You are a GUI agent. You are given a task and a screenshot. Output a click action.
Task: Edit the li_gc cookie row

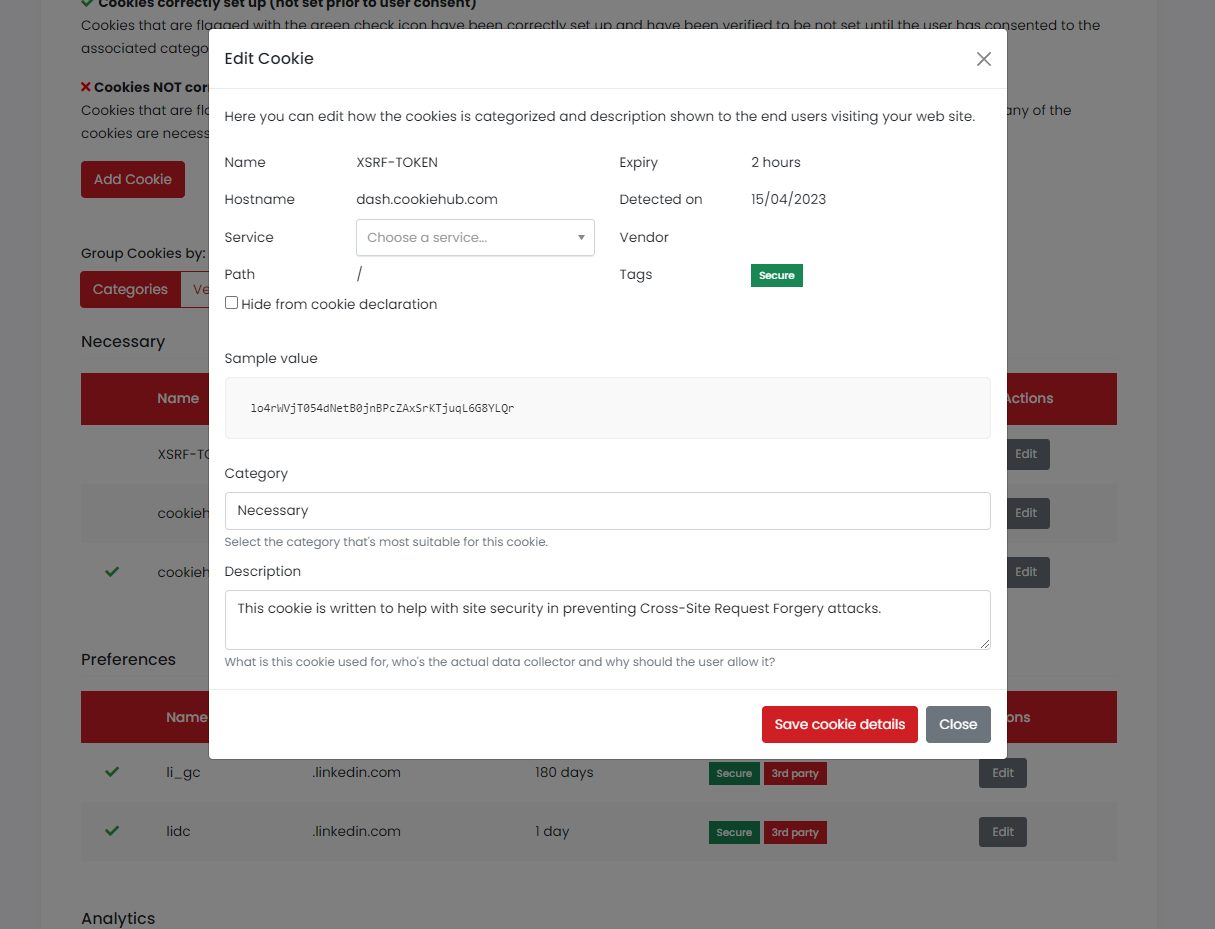pyautogui.click(x=1002, y=773)
